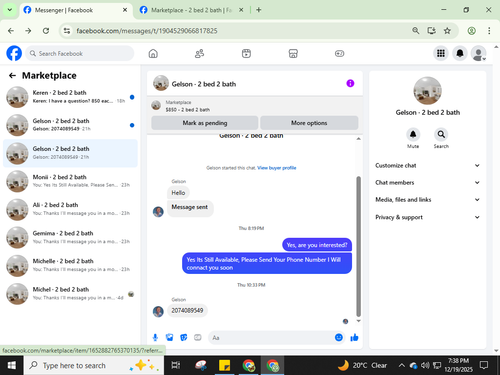Open the emoji picker in message box
This screenshot has width=500, height=375.
(x=339, y=337)
